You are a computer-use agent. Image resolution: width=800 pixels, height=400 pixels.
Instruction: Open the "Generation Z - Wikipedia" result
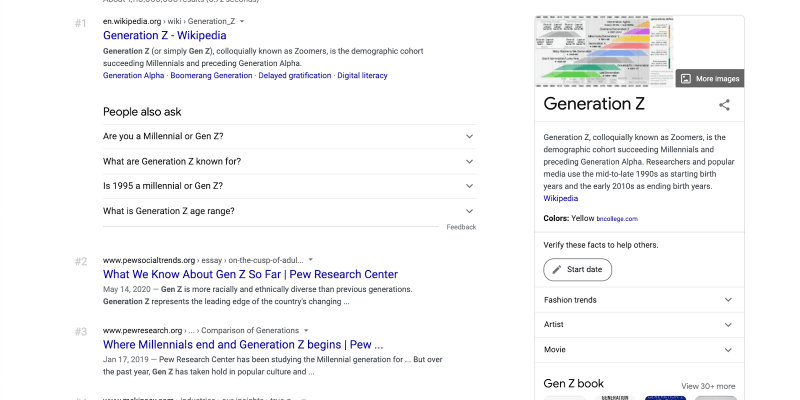[x=164, y=36]
